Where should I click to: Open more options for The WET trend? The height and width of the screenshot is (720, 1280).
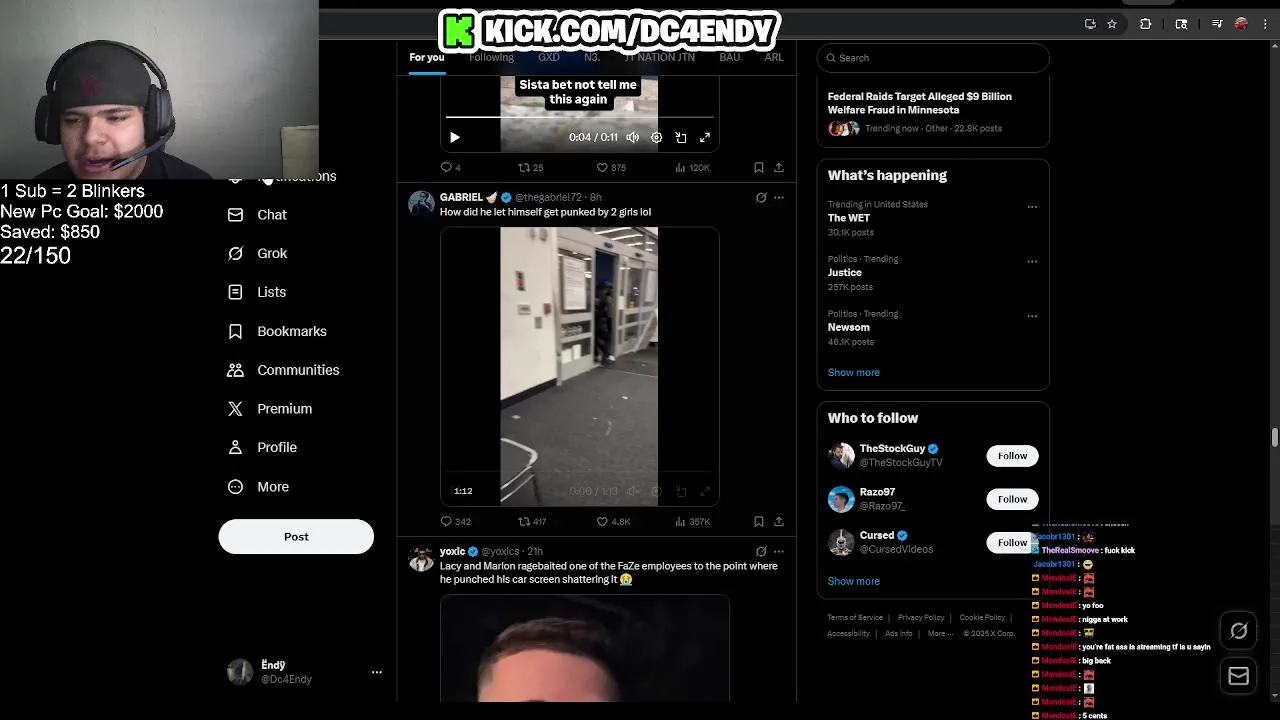pos(1032,207)
